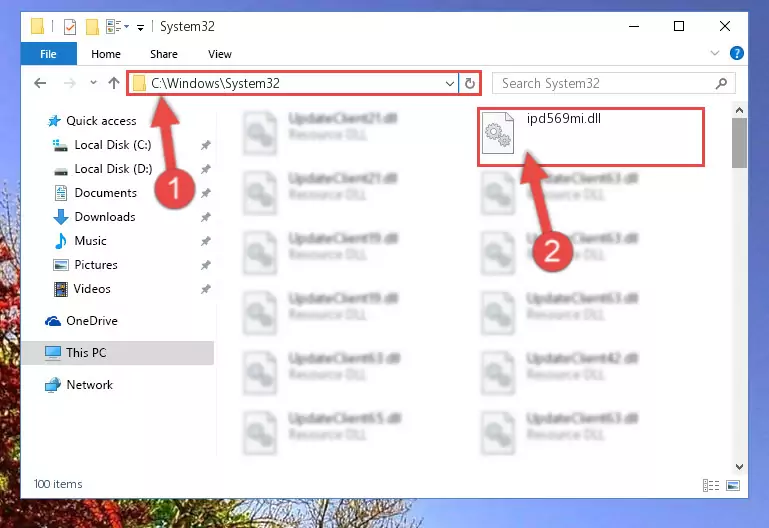Click the Back navigation arrow
The image size is (769, 528).
click(40, 83)
